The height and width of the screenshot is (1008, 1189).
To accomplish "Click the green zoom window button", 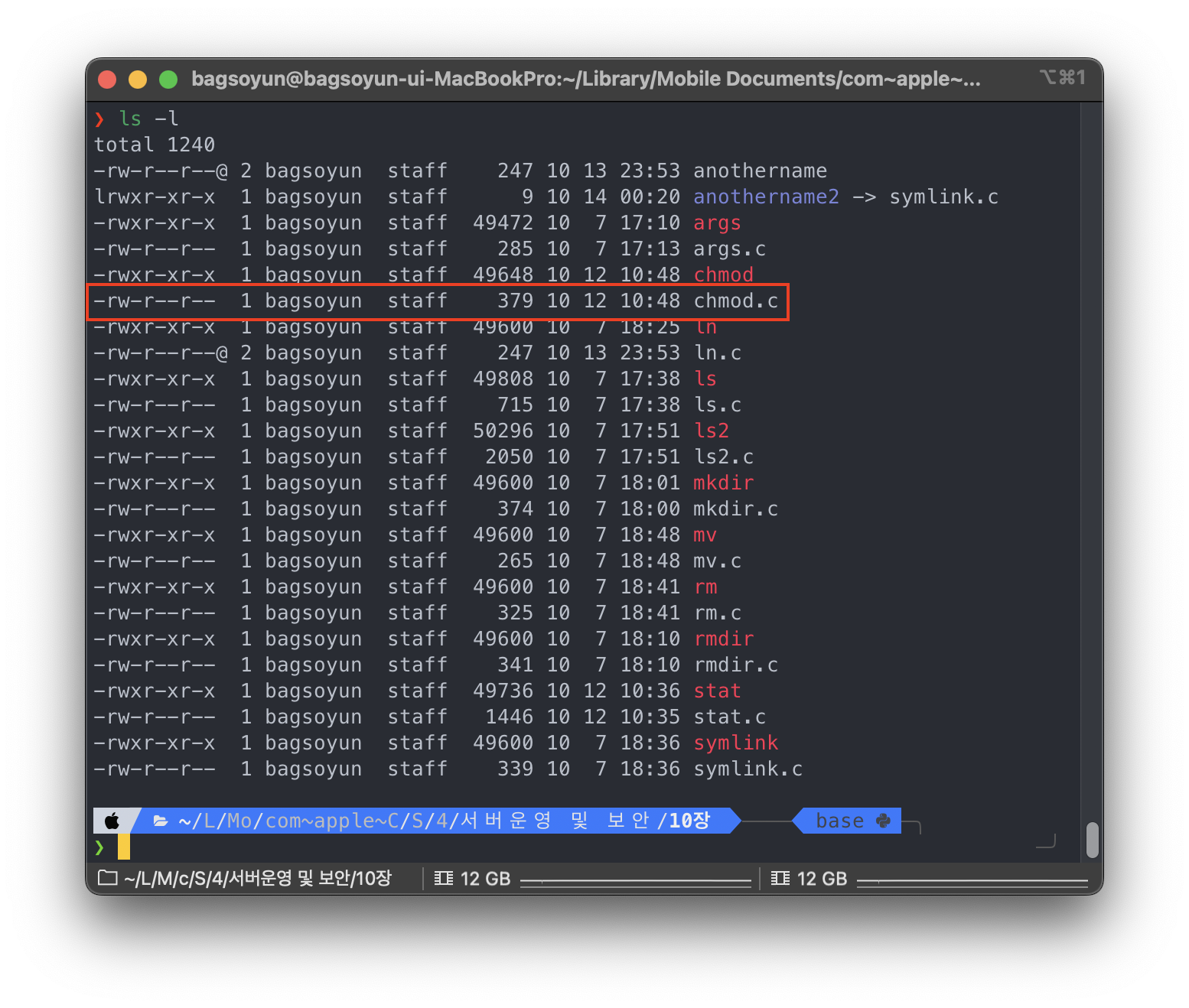I will pyautogui.click(x=168, y=79).
